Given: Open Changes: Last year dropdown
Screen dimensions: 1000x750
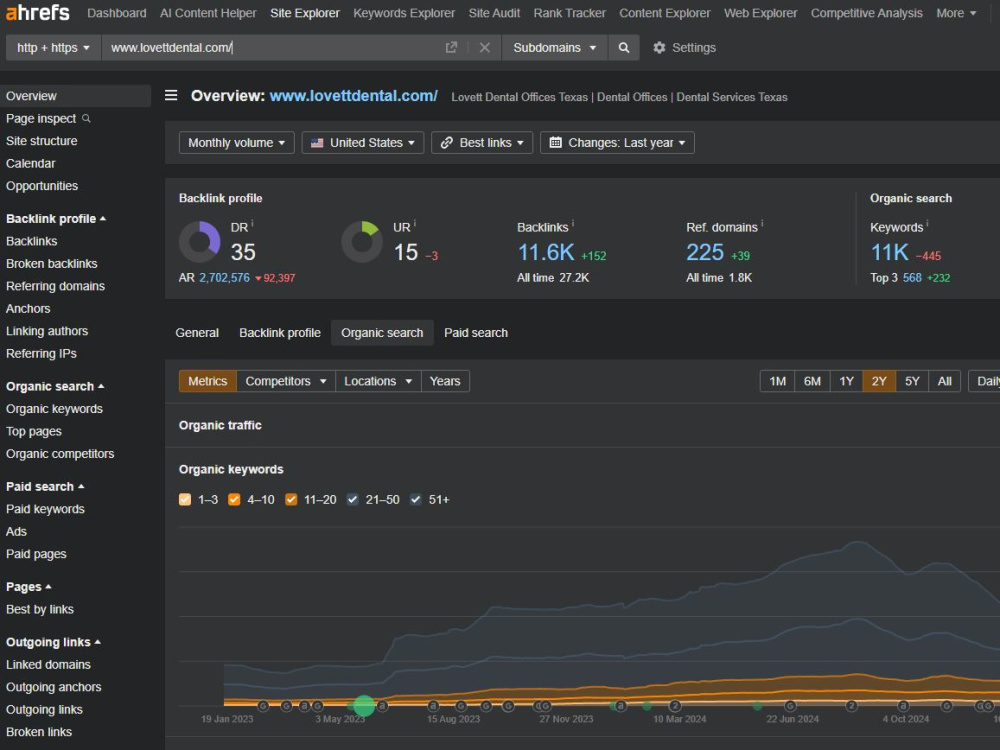Looking at the screenshot, I should click(x=617, y=142).
